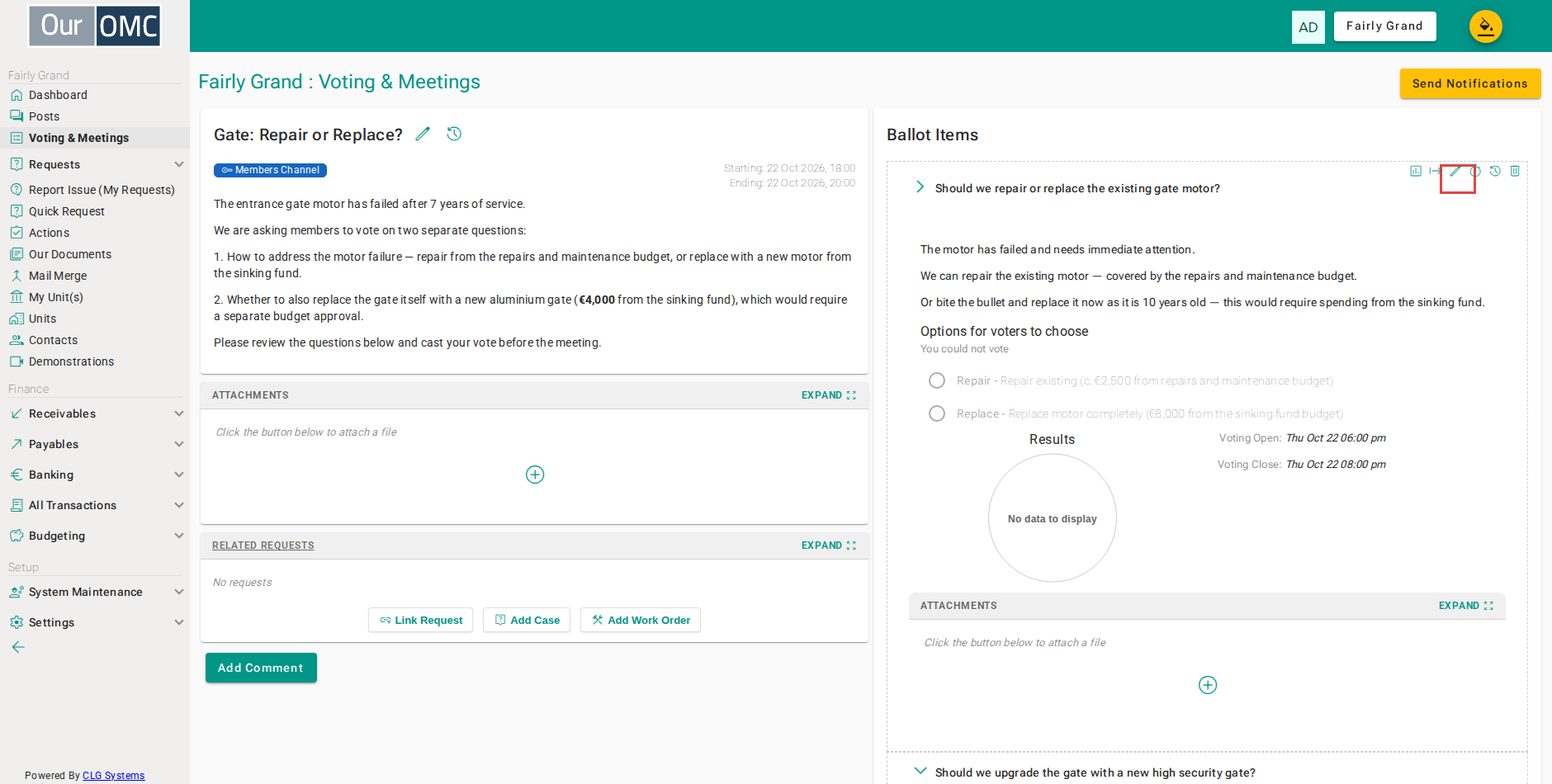
Task: Select the Replace voting option
Action: (937, 413)
